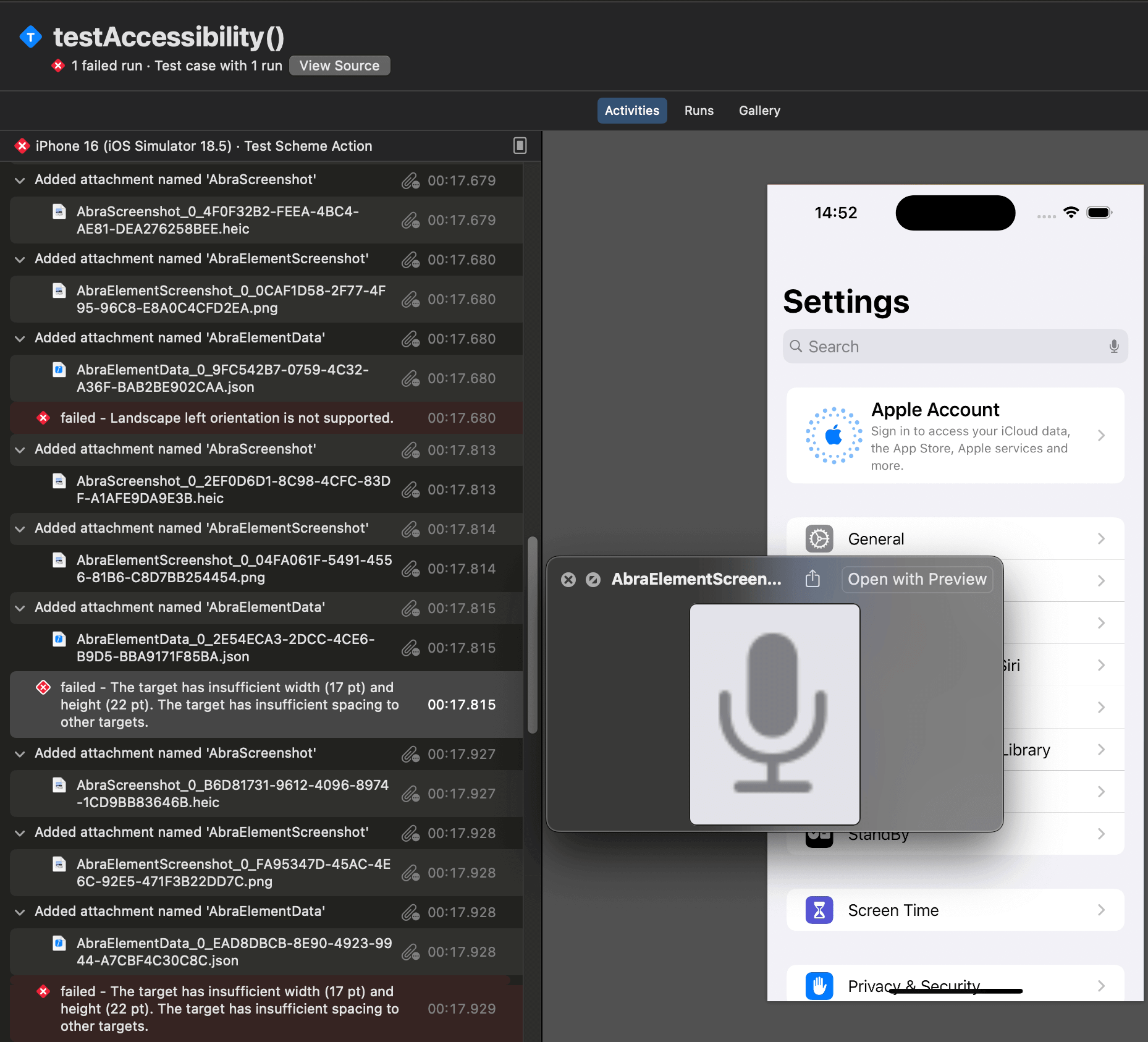Click the View Source button

pyautogui.click(x=339, y=66)
